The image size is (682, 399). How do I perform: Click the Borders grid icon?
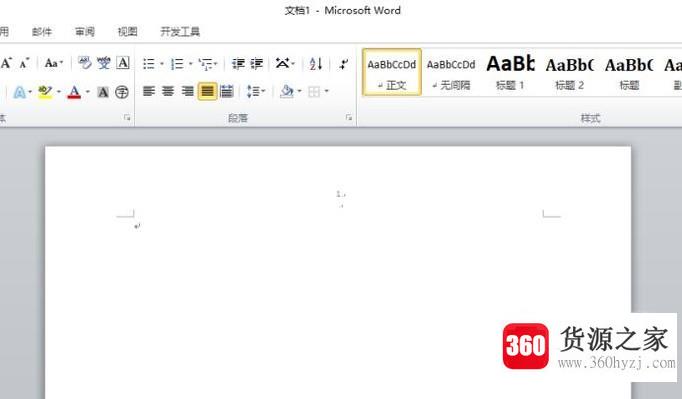(x=314, y=91)
